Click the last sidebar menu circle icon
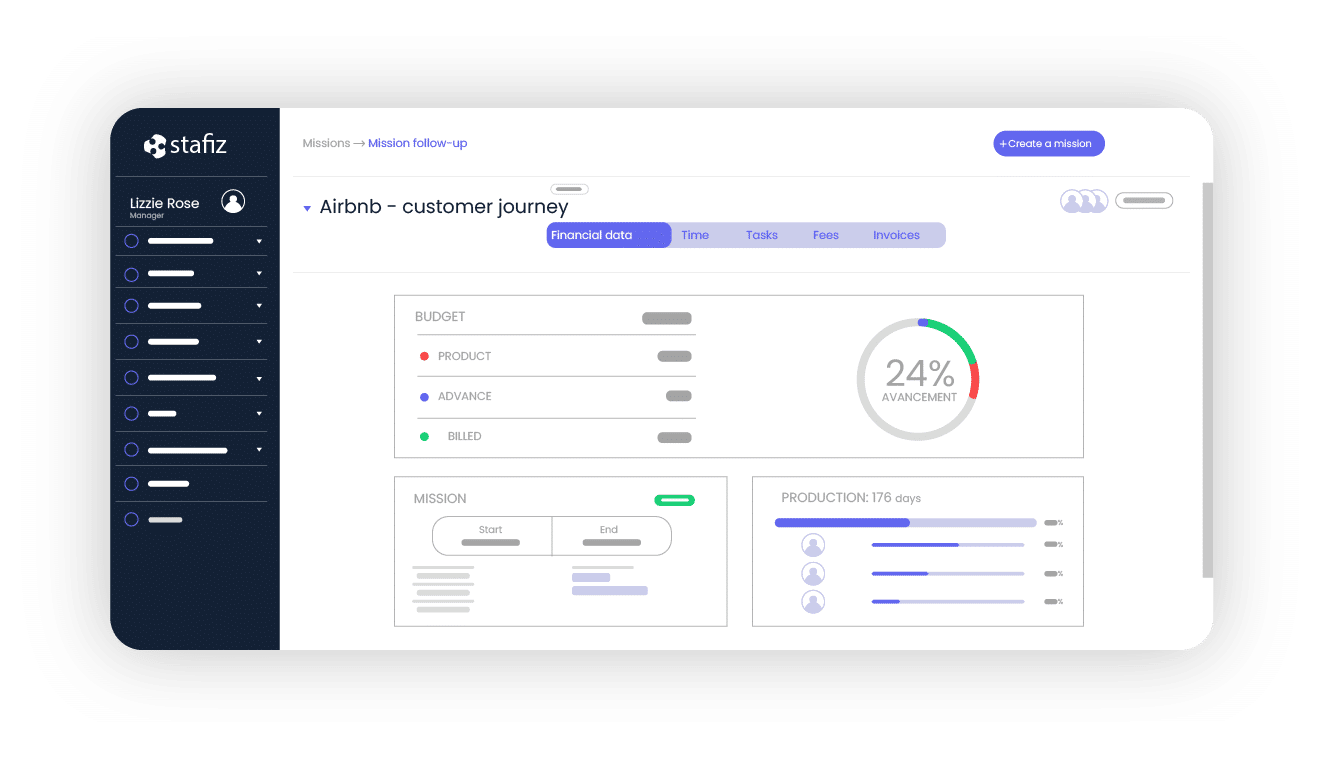This screenshot has height=758, width=1320. (x=131, y=520)
